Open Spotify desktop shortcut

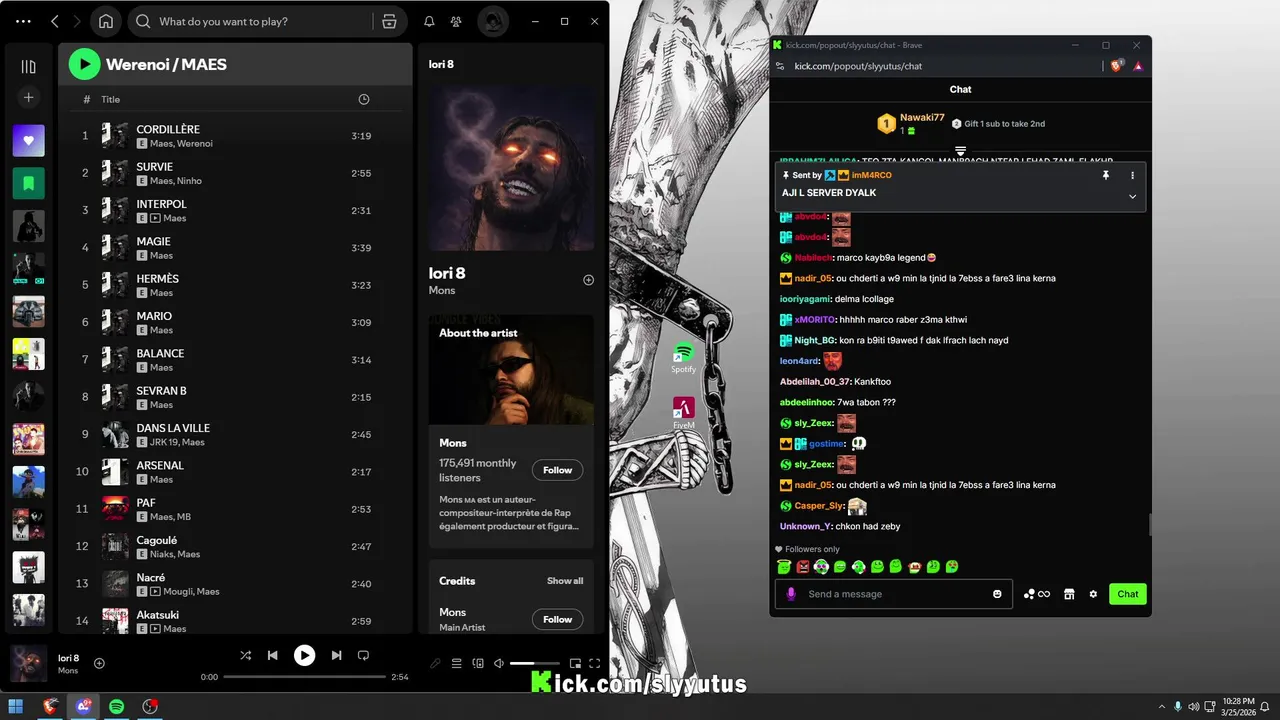pyautogui.click(x=684, y=358)
